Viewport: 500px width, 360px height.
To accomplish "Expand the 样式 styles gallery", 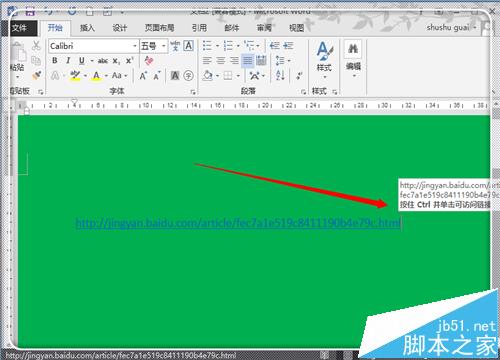I will [x=324, y=60].
